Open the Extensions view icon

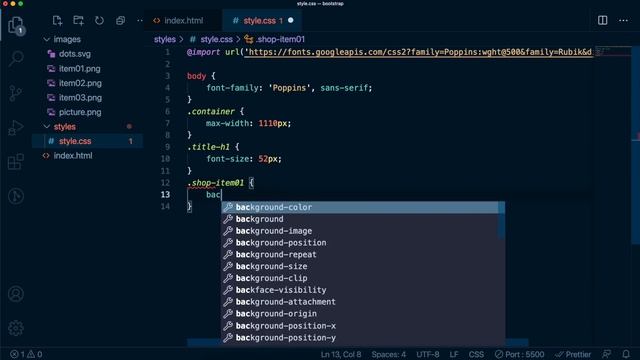tap(16, 162)
